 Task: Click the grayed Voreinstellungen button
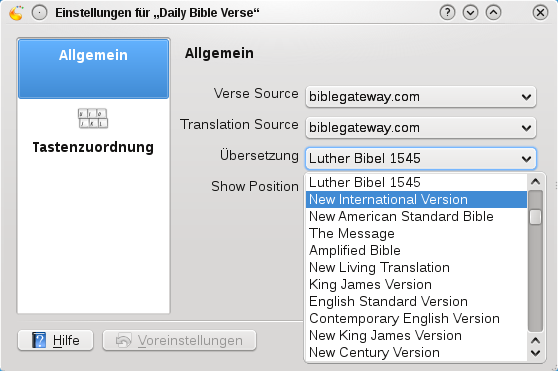(179, 340)
